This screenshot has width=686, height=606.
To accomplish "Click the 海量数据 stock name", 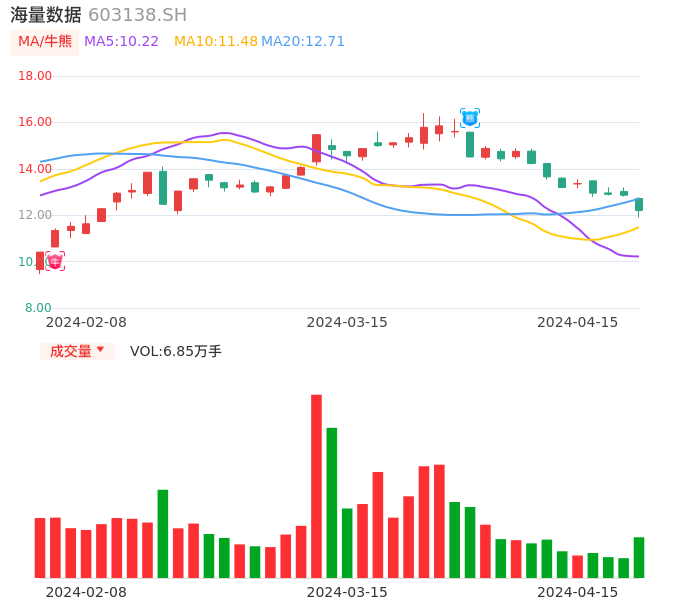I will (46, 15).
